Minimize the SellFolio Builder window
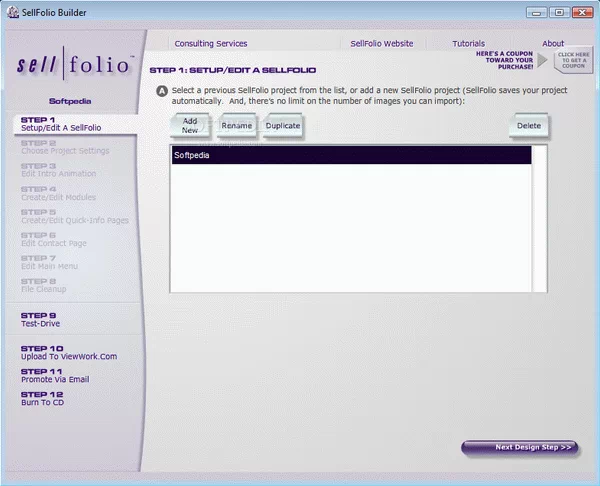Image resolution: width=600 pixels, height=486 pixels. (536, 13)
